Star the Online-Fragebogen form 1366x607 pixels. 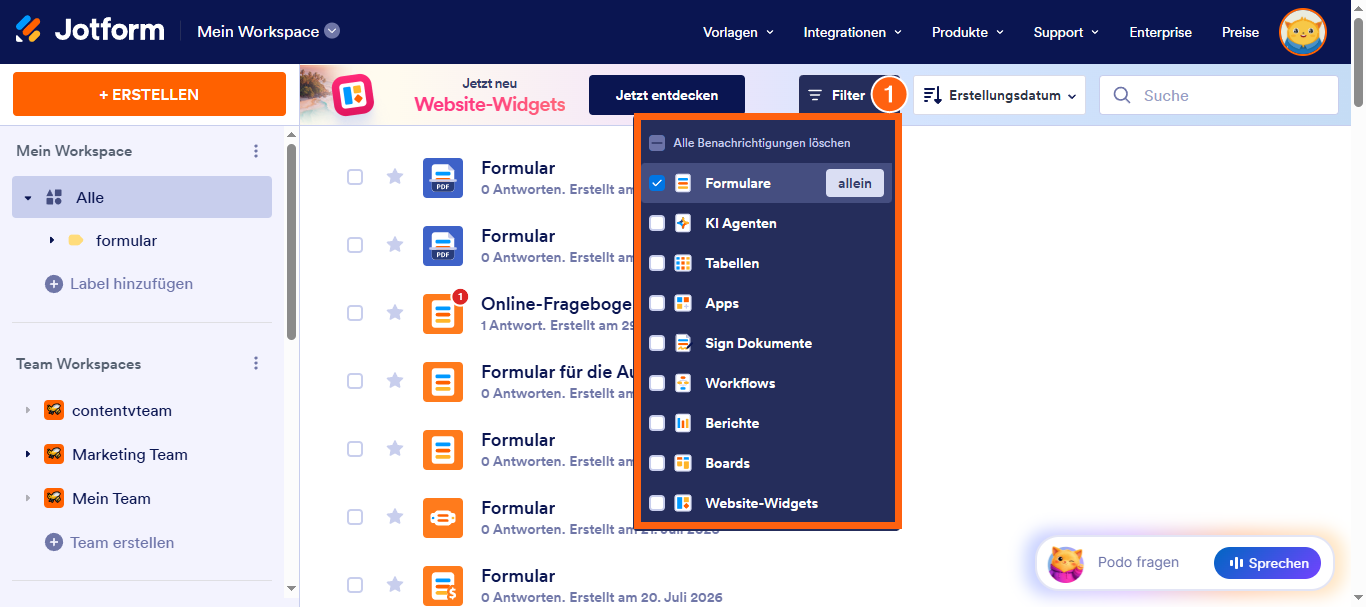(395, 312)
